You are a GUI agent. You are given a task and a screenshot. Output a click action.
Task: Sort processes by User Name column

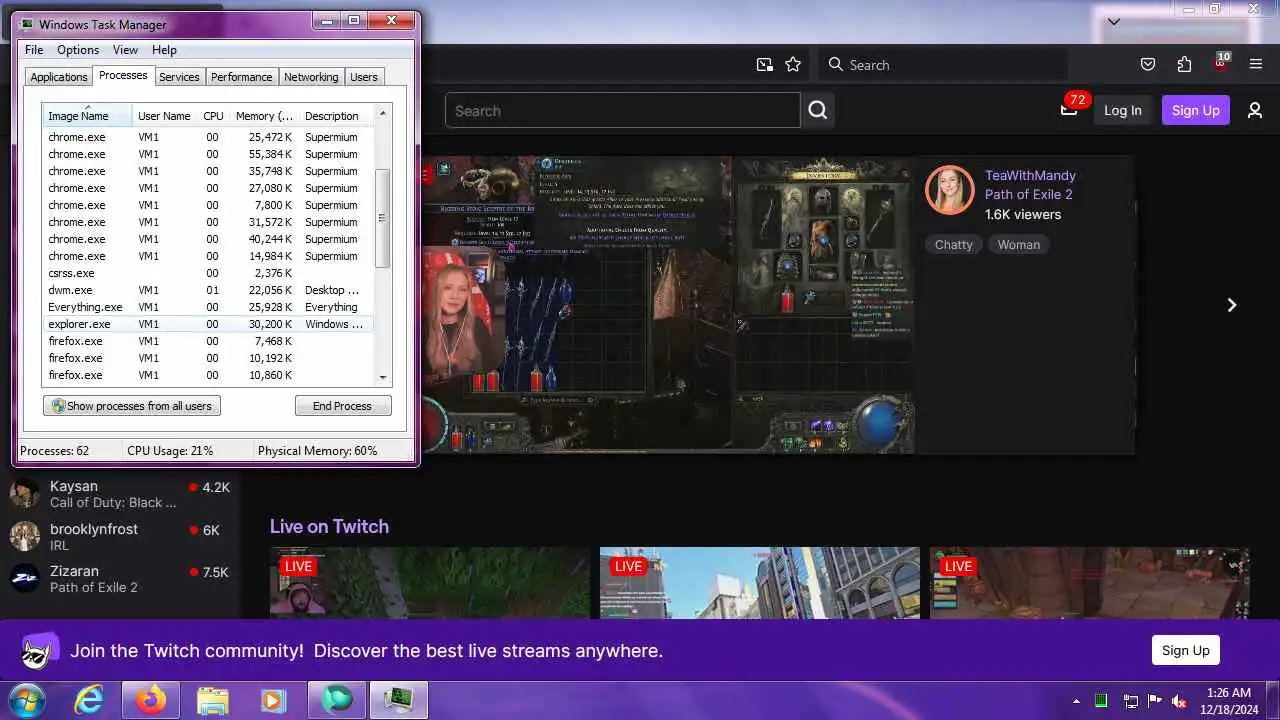(164, 116)
